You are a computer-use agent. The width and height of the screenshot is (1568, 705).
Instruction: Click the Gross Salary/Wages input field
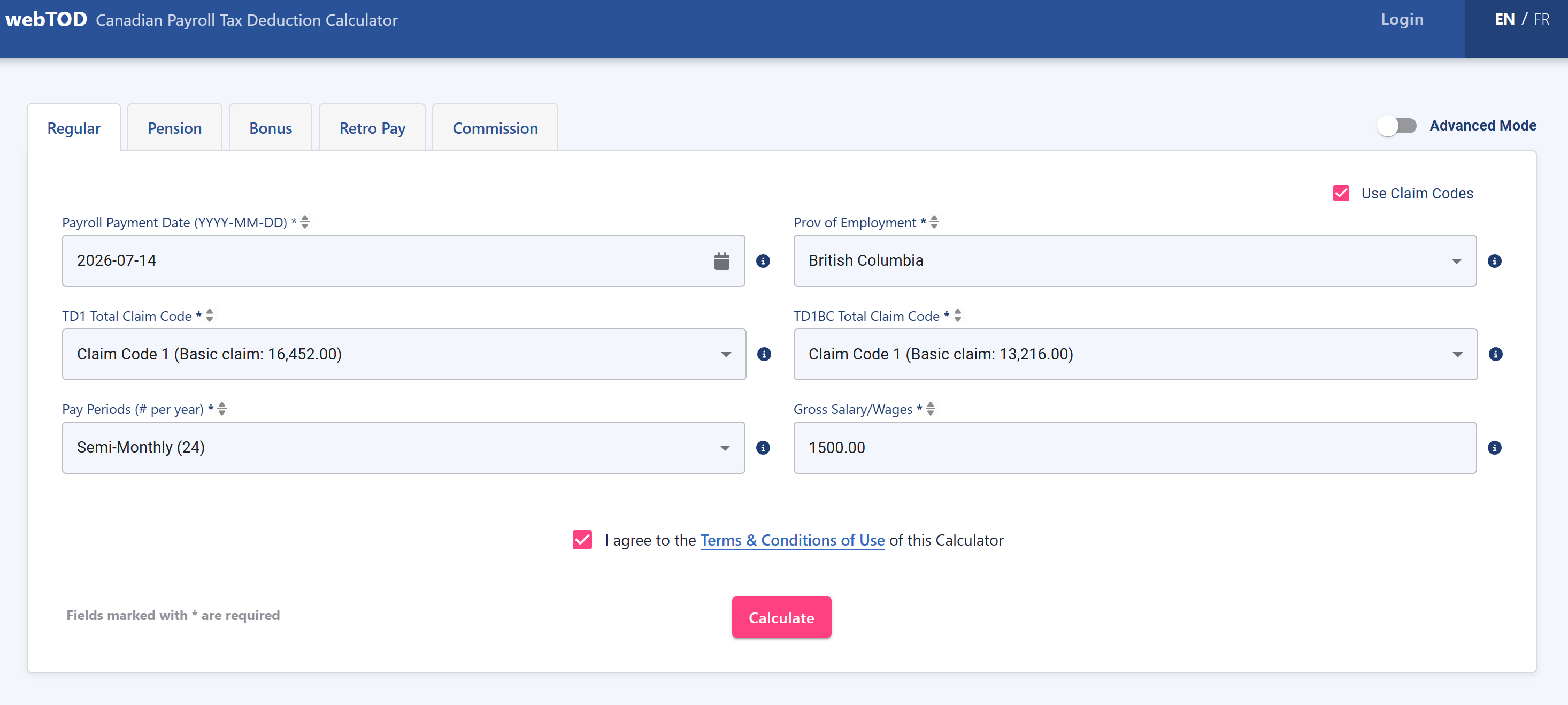[1135, 448]
